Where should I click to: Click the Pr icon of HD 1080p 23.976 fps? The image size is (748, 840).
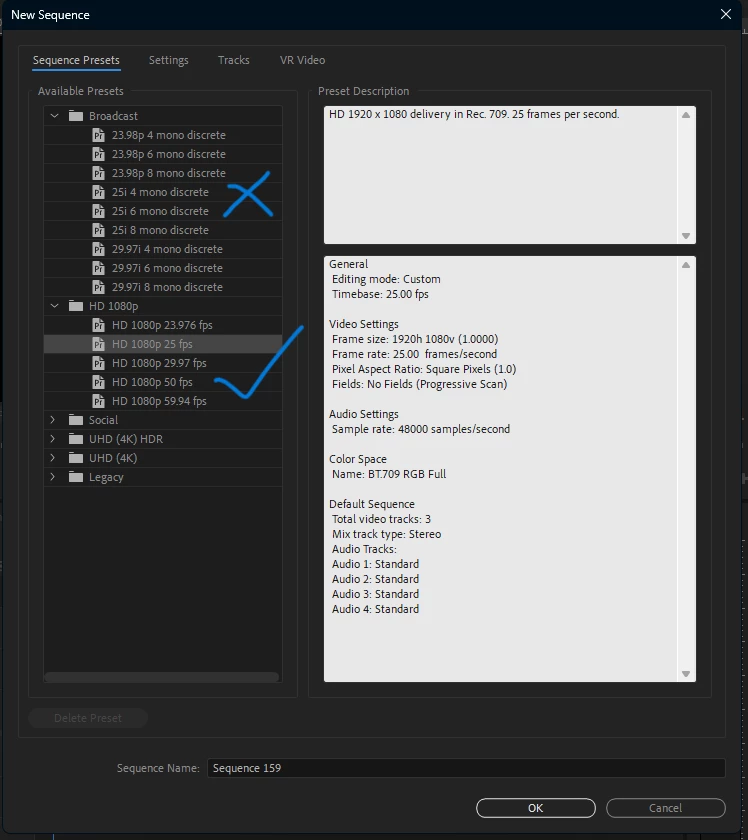(99, 325)
